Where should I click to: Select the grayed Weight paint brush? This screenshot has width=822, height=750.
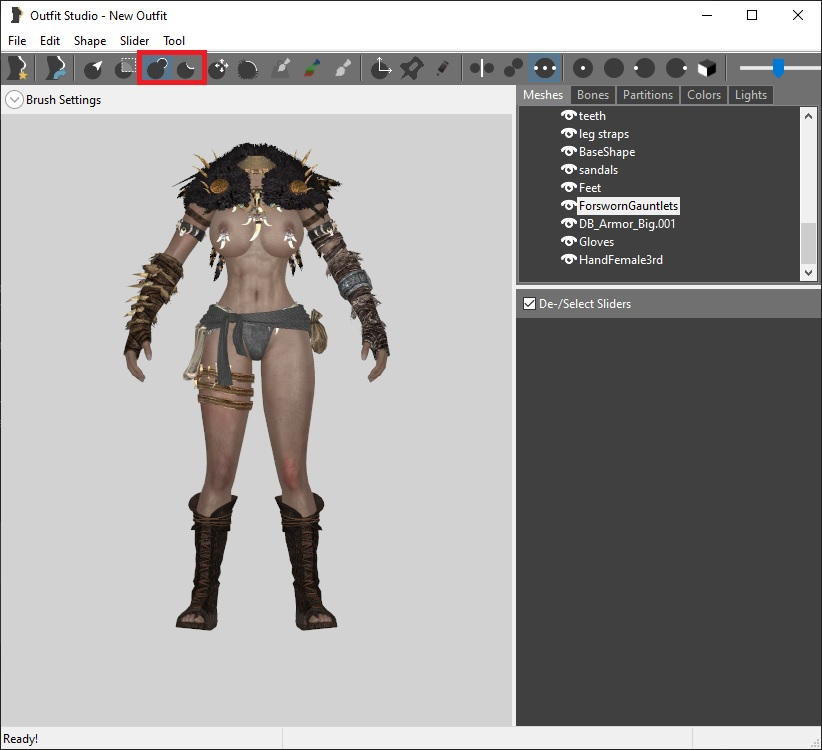tap(281, 69)
